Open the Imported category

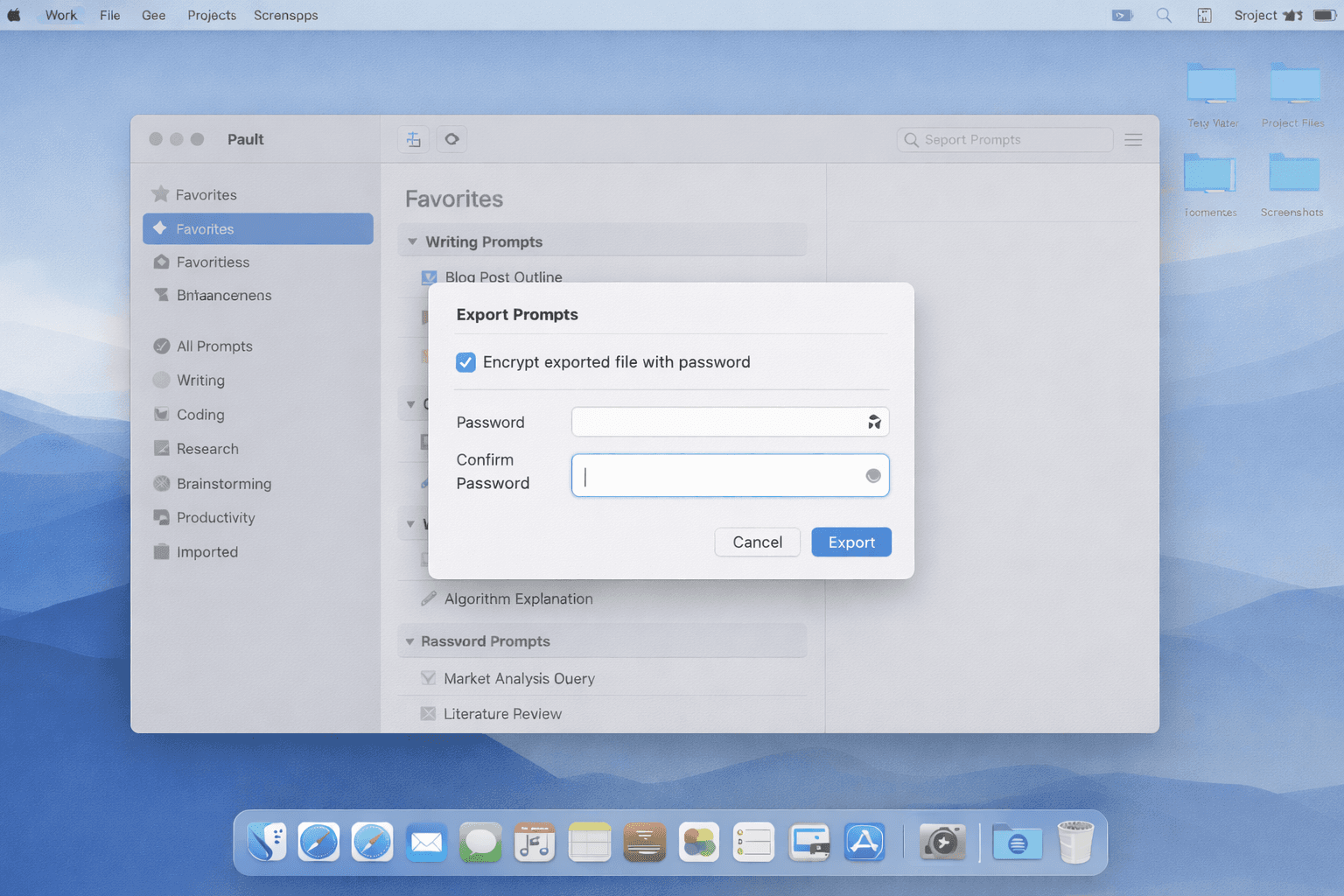[x=257, y=551]
